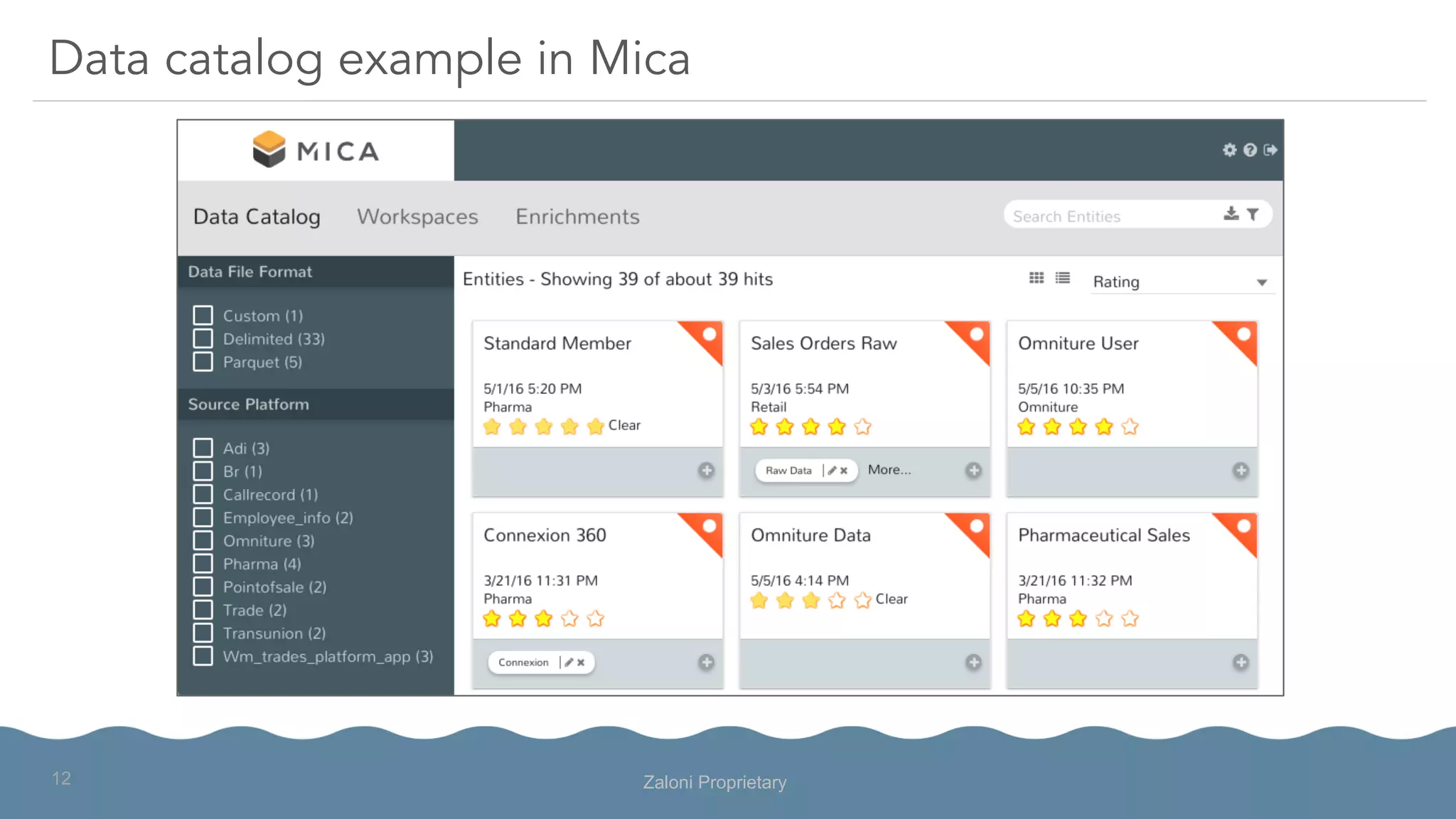Viewport: 1456px width, 819px height.
Task: Check the Omniture (3) platform filter
Action: tap(203, 540)
